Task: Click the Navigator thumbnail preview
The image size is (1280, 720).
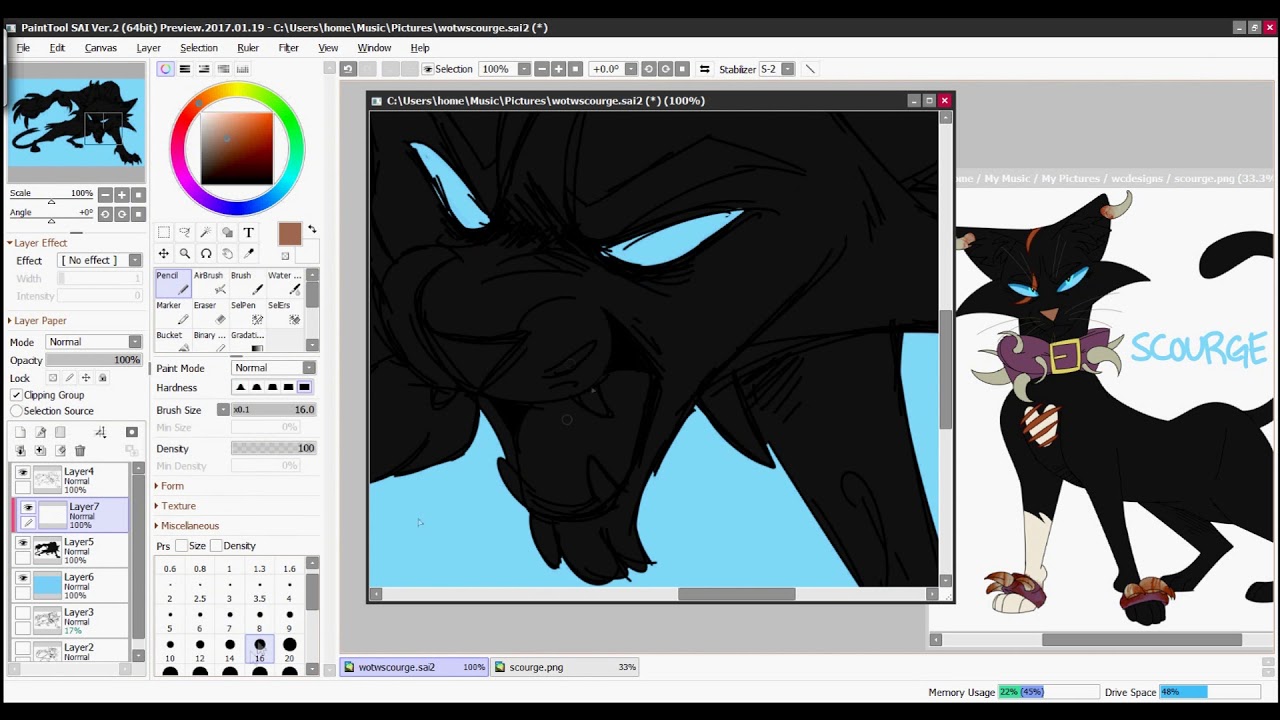Action: coord(77,123)
